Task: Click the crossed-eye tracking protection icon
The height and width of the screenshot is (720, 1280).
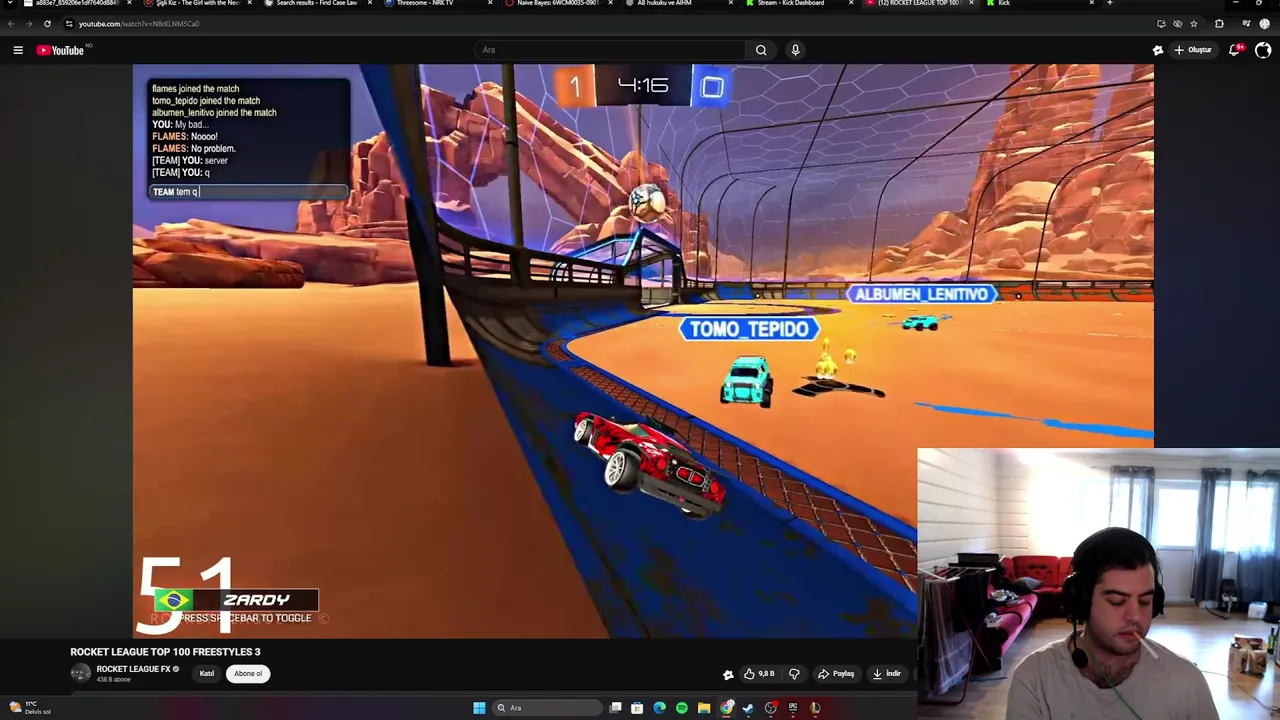Action: click(x=1177, y=23)
